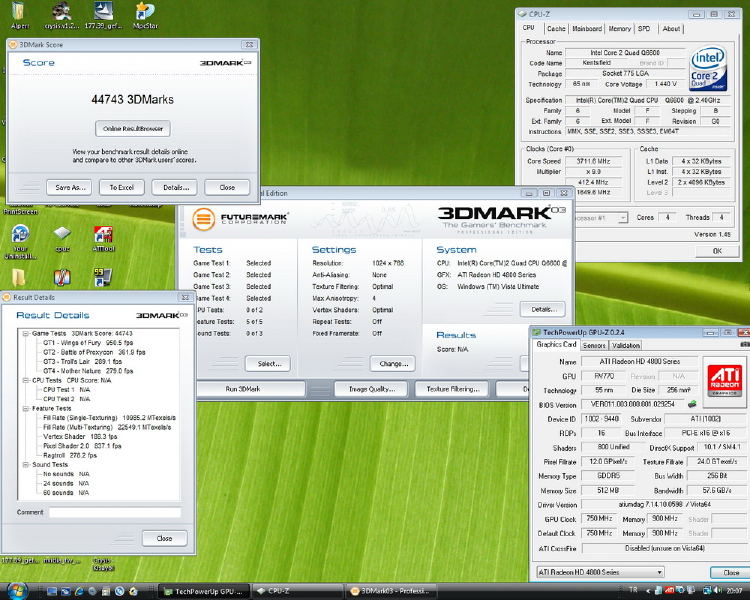
Task: Click Close in Result Details window
Action: pos(165,538)
